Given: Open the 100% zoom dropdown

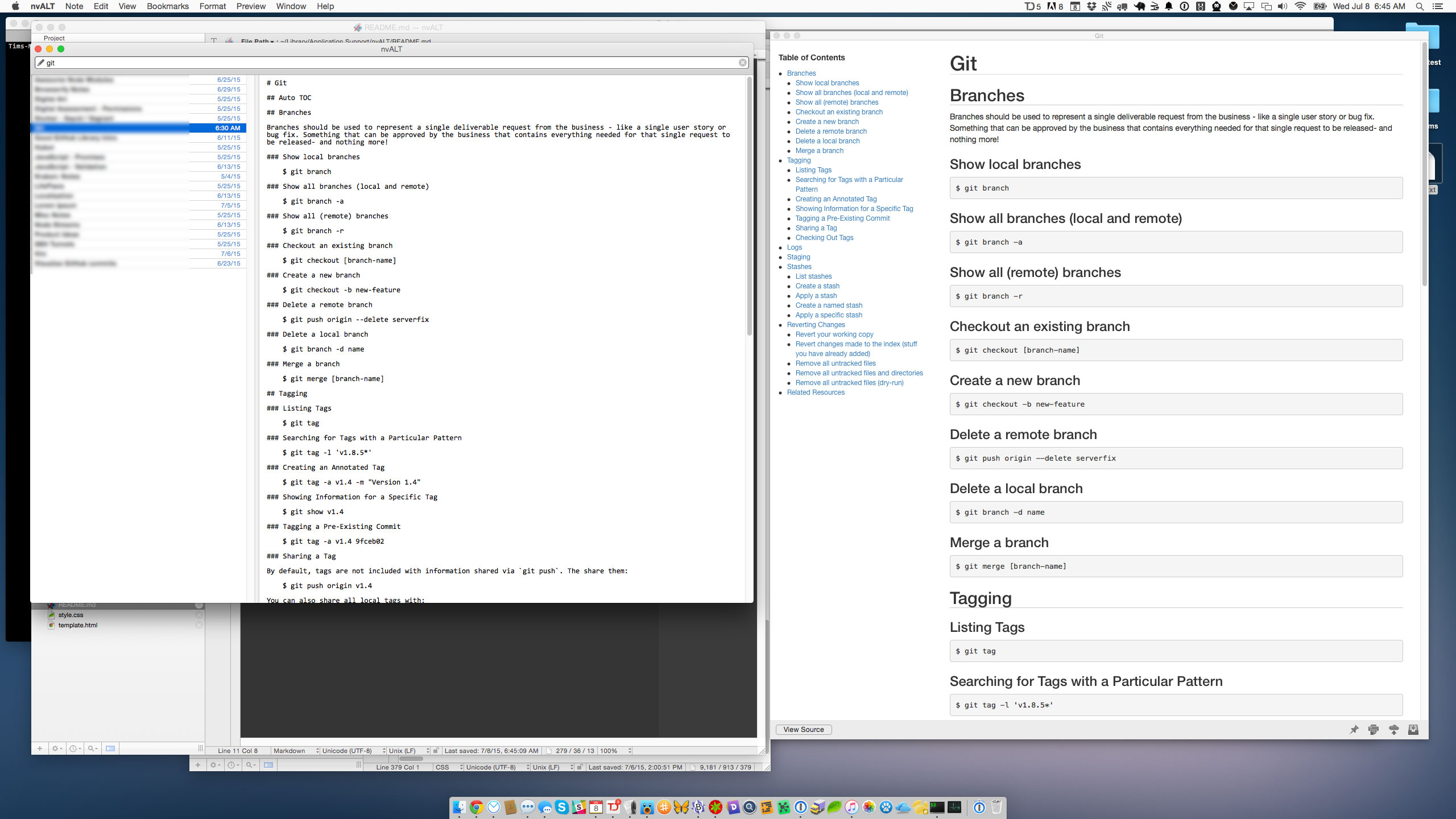Looking at the screenshot, I should pos(614,751).
